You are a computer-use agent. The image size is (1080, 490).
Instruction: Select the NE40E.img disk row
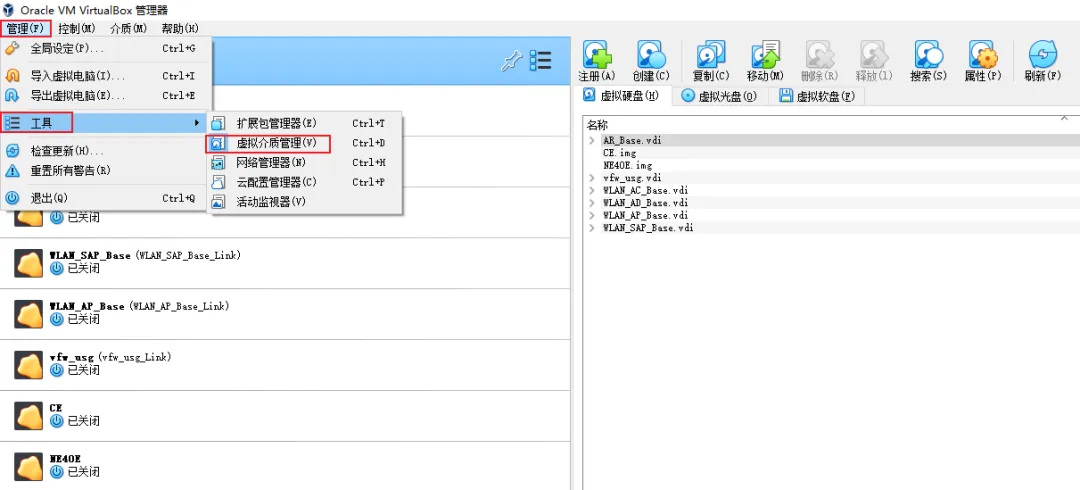[x=831, y=165]
